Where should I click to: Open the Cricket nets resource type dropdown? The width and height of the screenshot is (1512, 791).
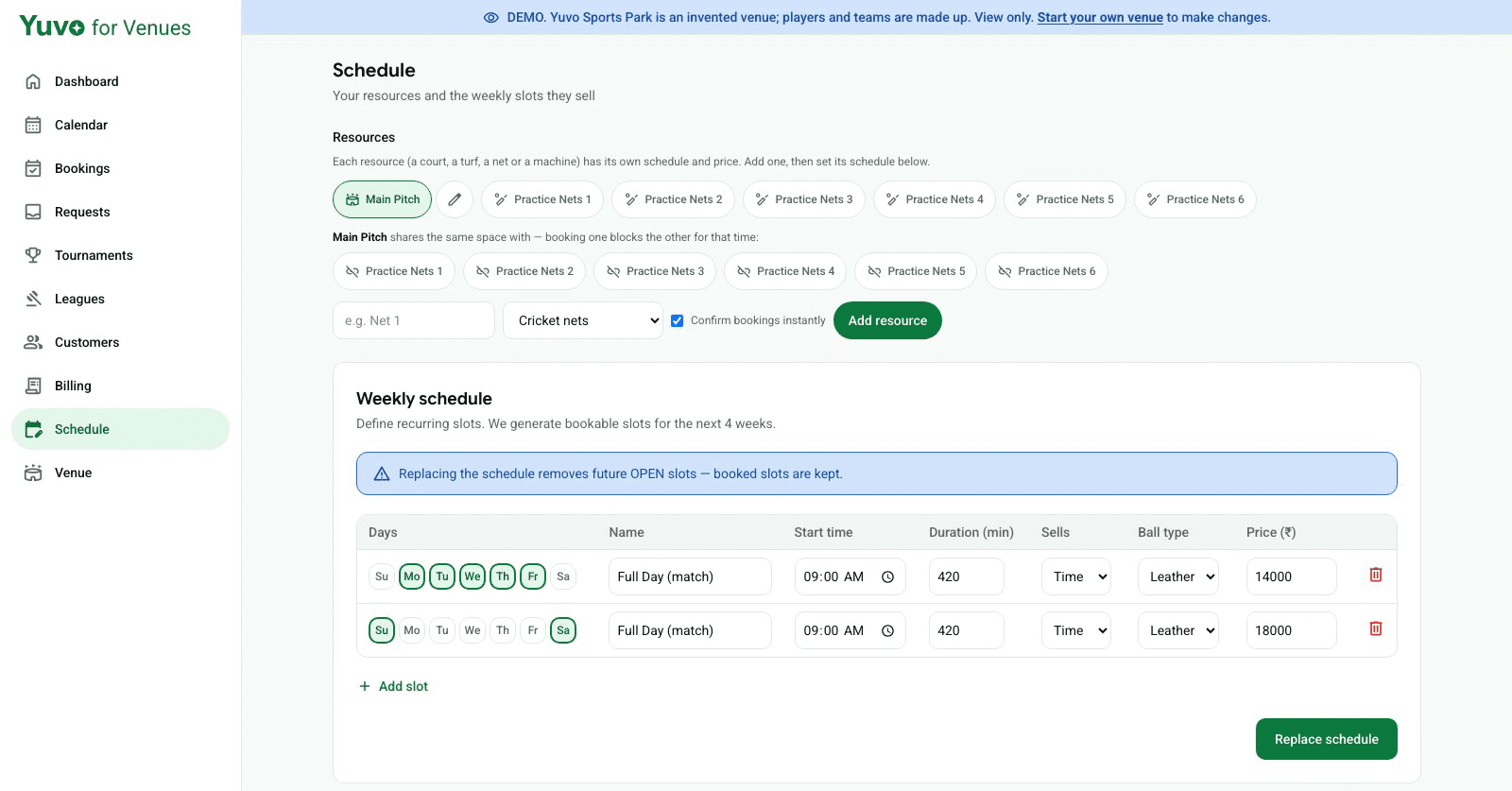click(x=583, y=320)
